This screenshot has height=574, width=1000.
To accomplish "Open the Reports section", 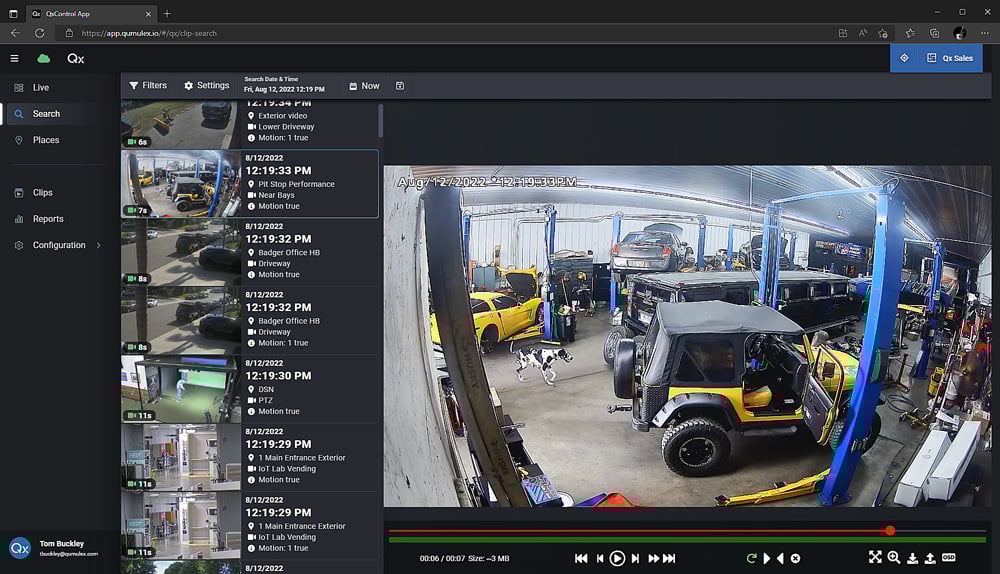I will click(x=48, y=219).
